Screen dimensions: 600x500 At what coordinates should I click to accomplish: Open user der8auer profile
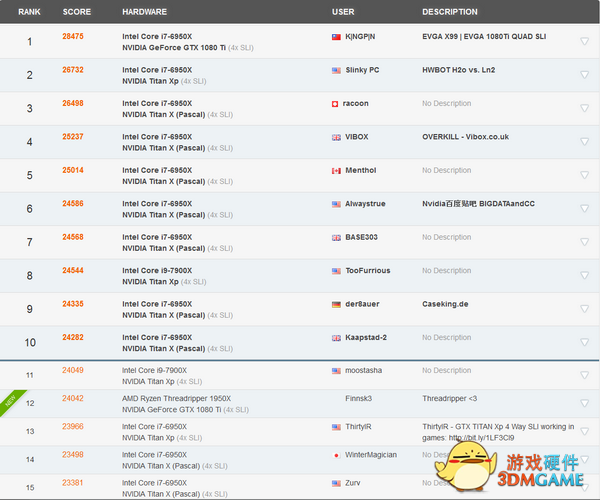coord(362,304)
